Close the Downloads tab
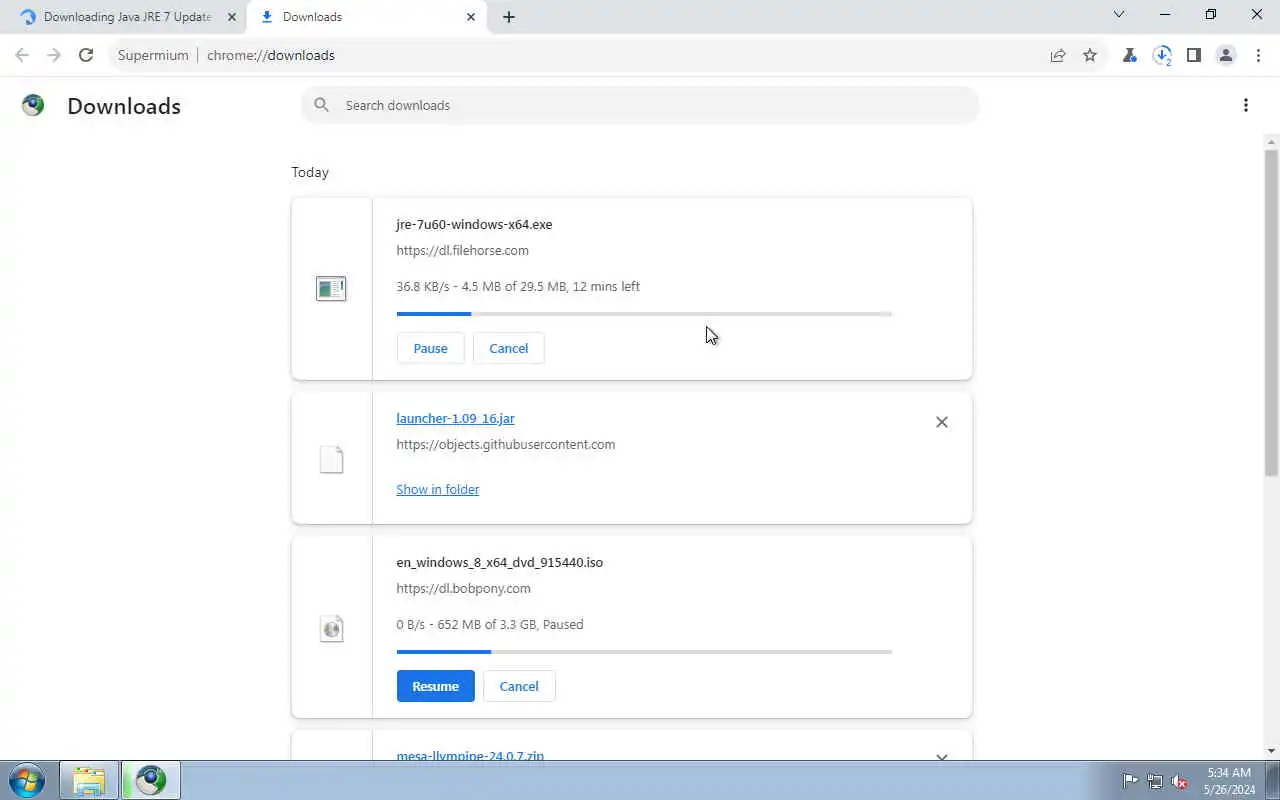This screenshot has height=800, width=1280. (471, 17)
